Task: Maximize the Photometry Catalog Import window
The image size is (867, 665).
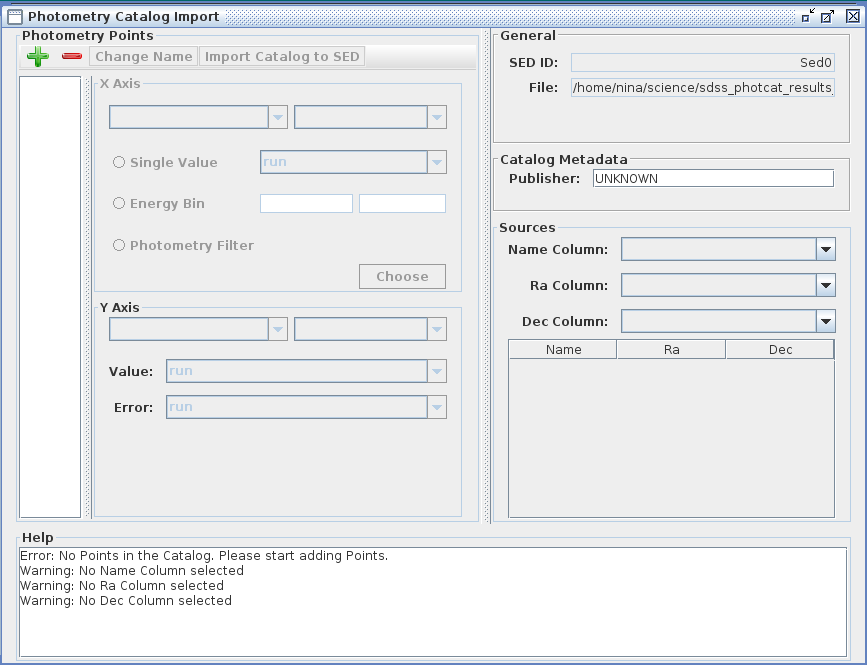Action: pos(827,17)
